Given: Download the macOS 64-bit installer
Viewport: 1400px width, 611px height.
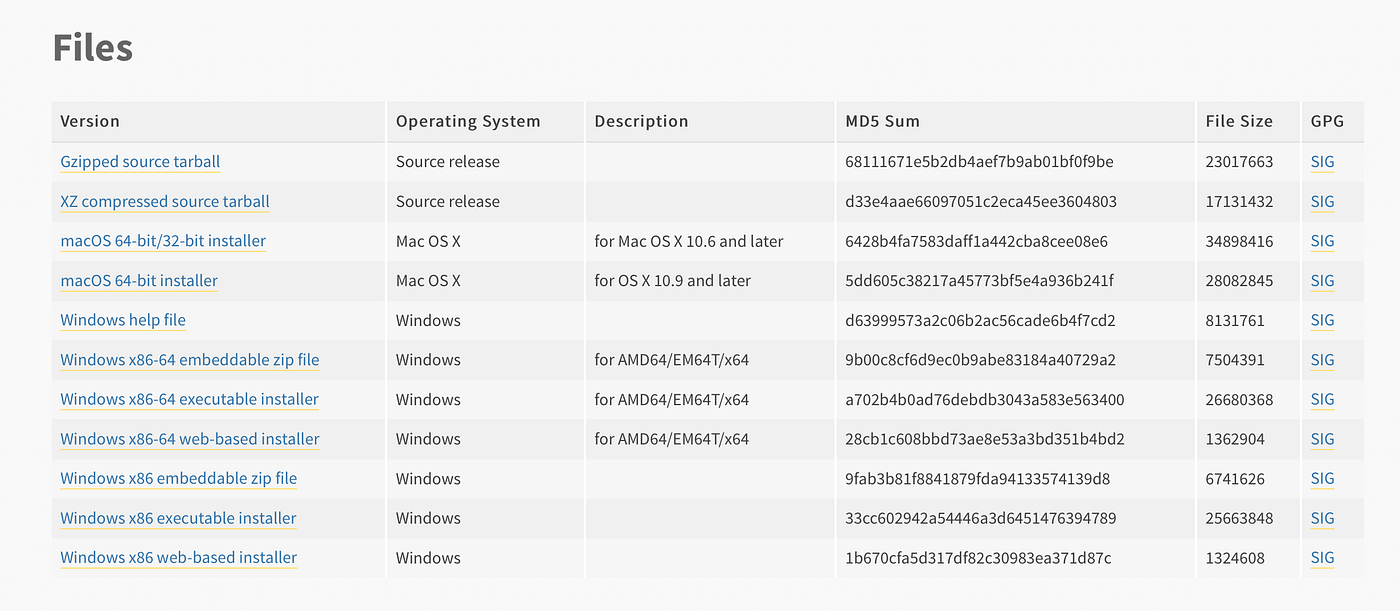Looking at the screenshot, I should (138, 281).
